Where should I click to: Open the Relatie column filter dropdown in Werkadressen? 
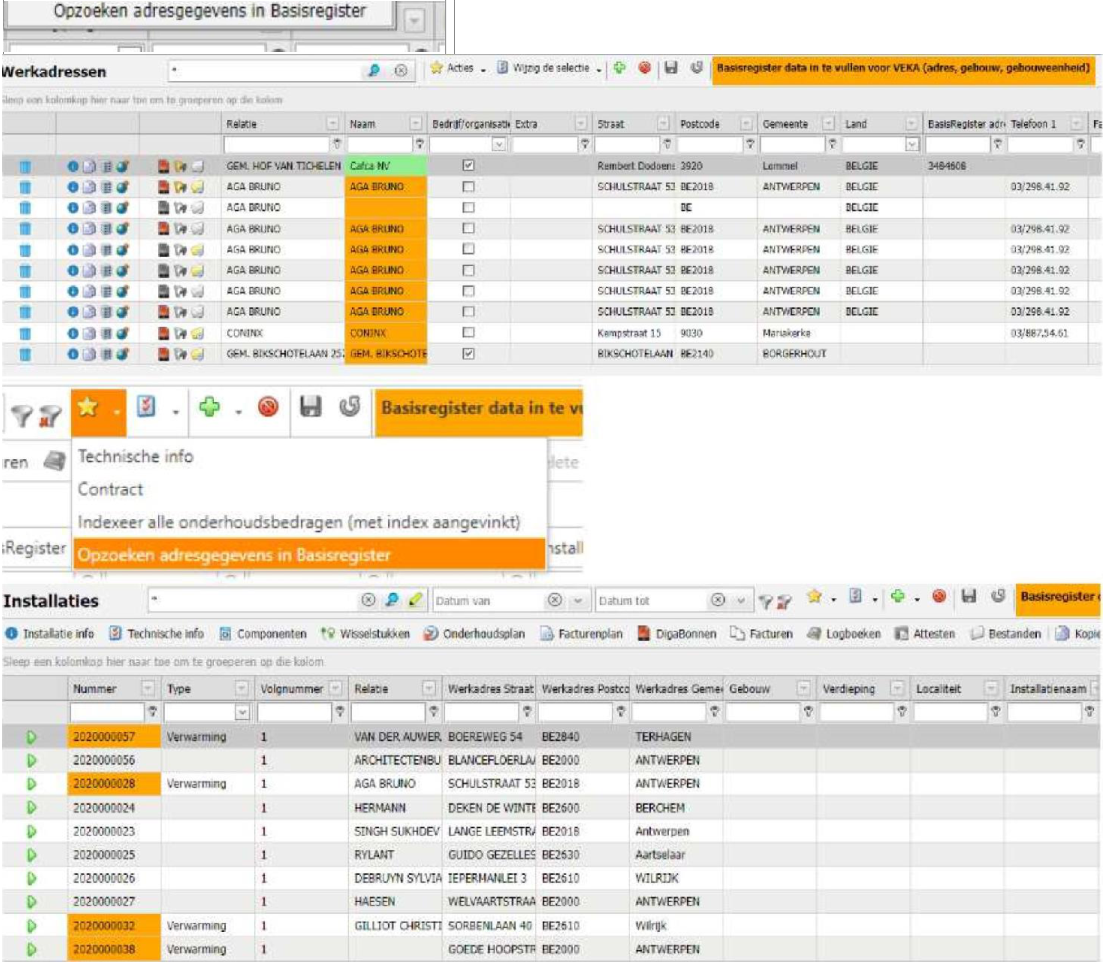333,124
